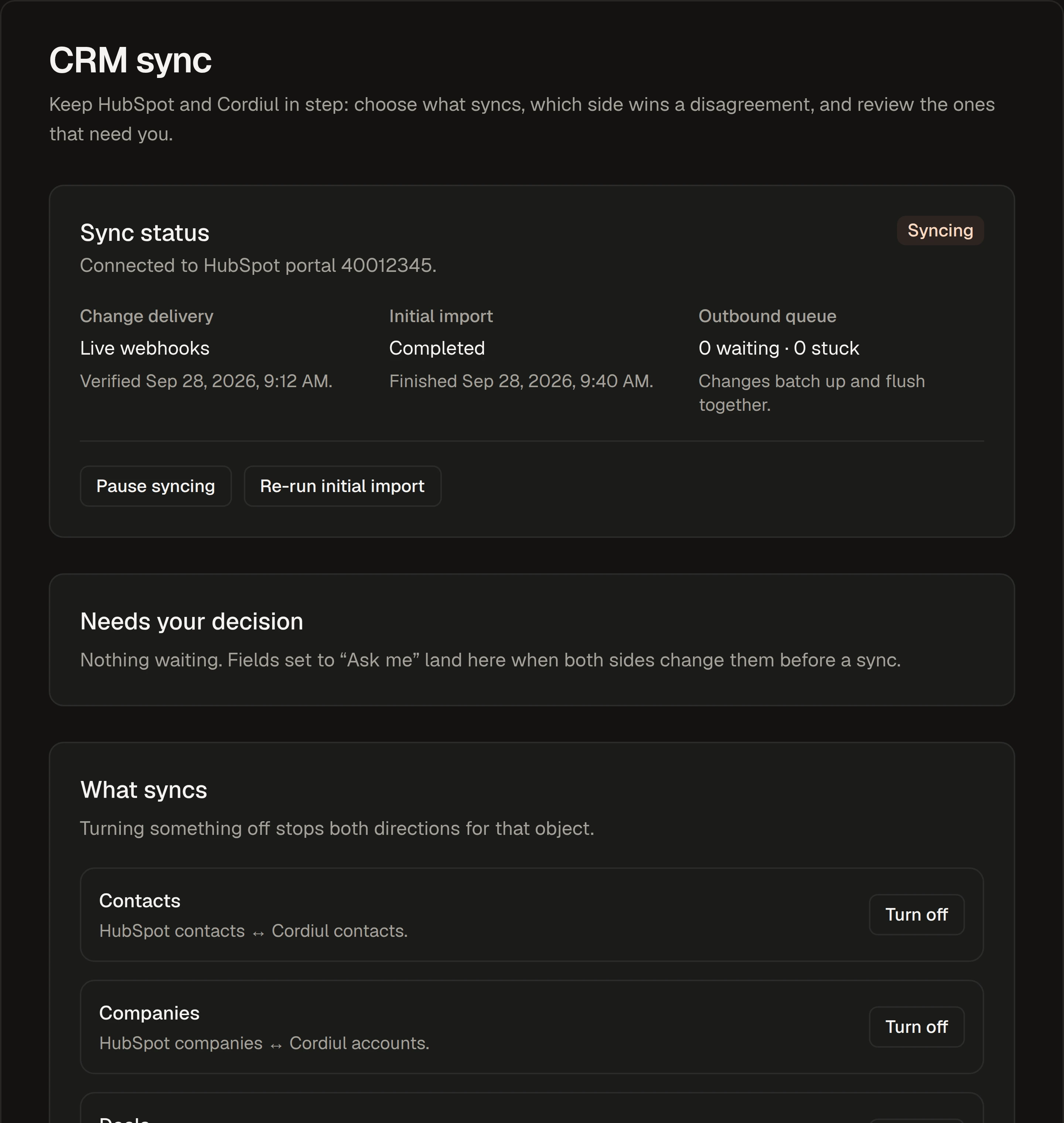Click the 'Keep HubSpot and Cordiul in step' description
The height and width of the screenshot is (1123, 1064).
point(522,119)
